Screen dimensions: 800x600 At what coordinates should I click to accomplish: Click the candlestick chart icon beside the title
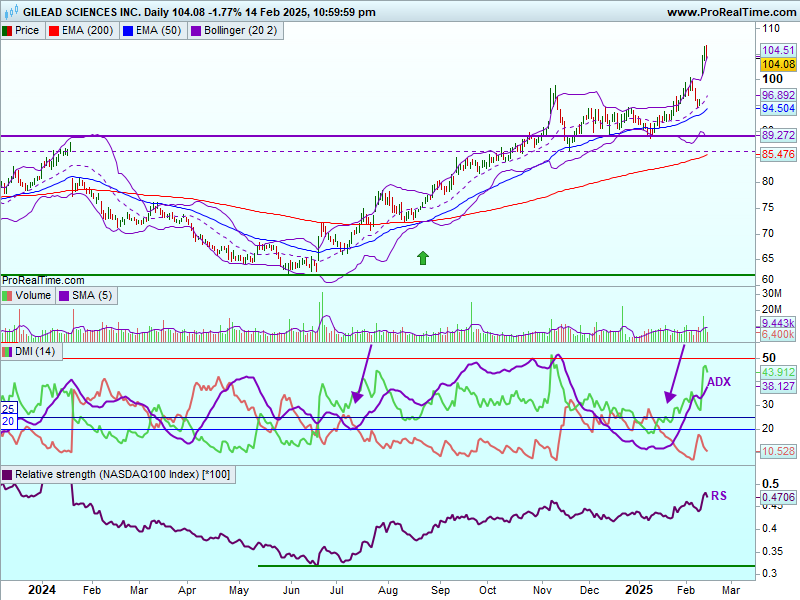pos(11,12)
